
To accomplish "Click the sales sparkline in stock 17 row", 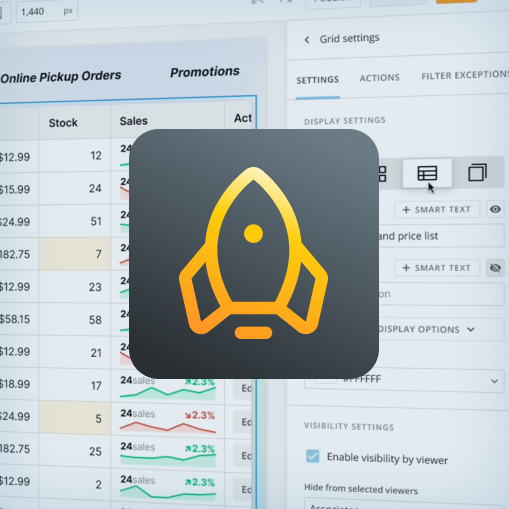I will 168,392.
